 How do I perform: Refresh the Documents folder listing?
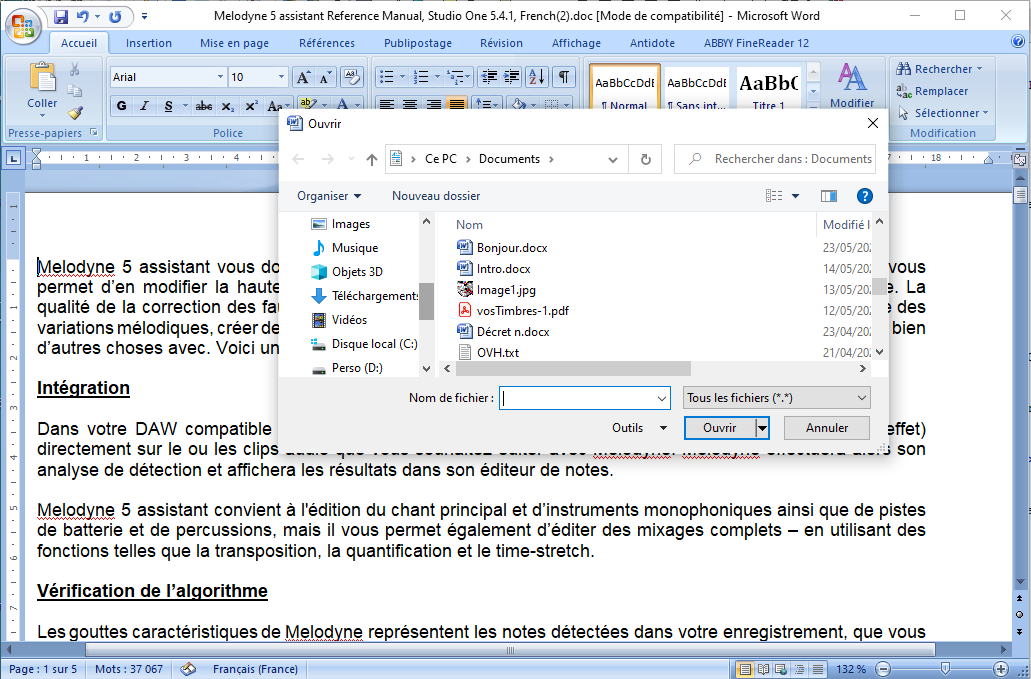pyautogui.click(x=646, y=159)
